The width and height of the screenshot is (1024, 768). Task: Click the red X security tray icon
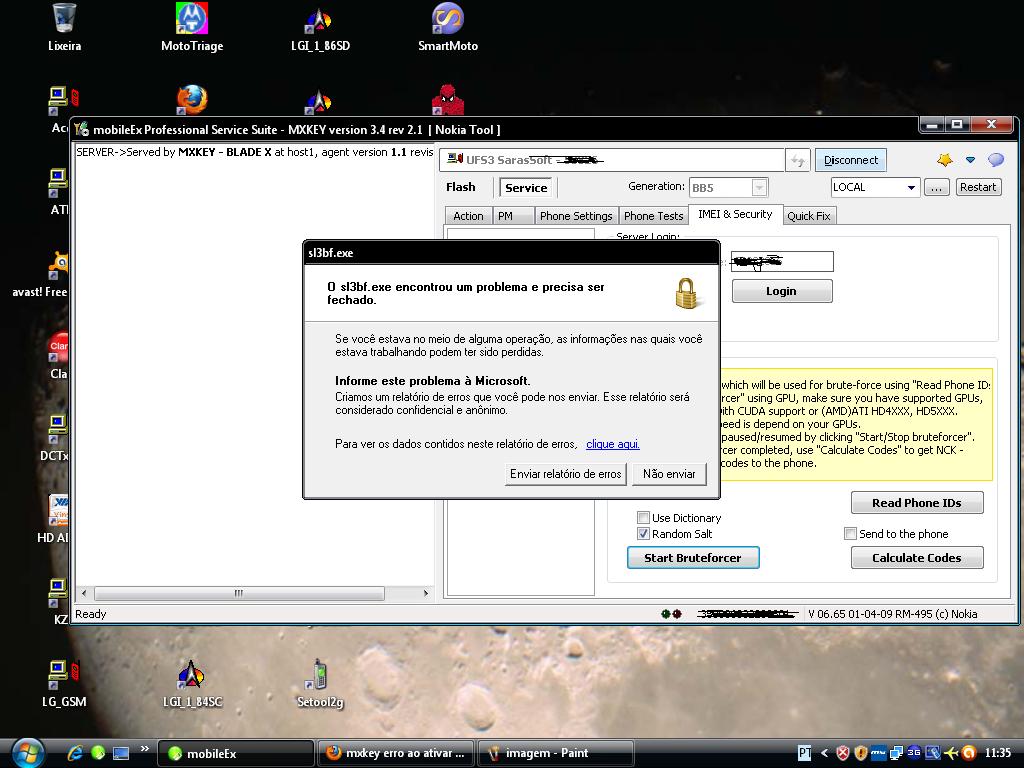(x=843, y=753)
